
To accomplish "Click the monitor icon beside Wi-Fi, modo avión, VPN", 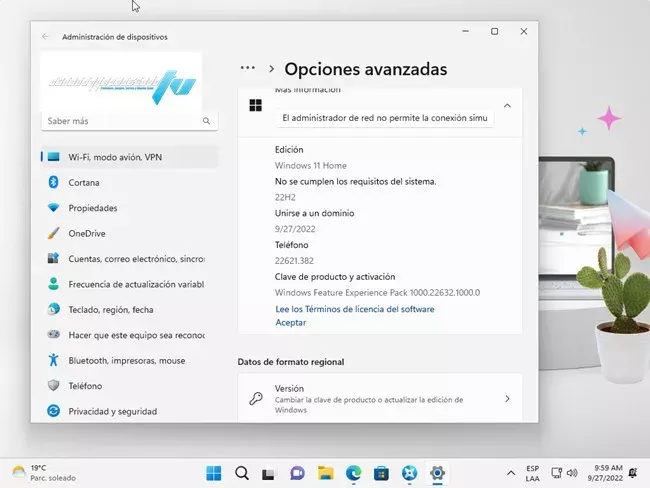I will 53,157.
